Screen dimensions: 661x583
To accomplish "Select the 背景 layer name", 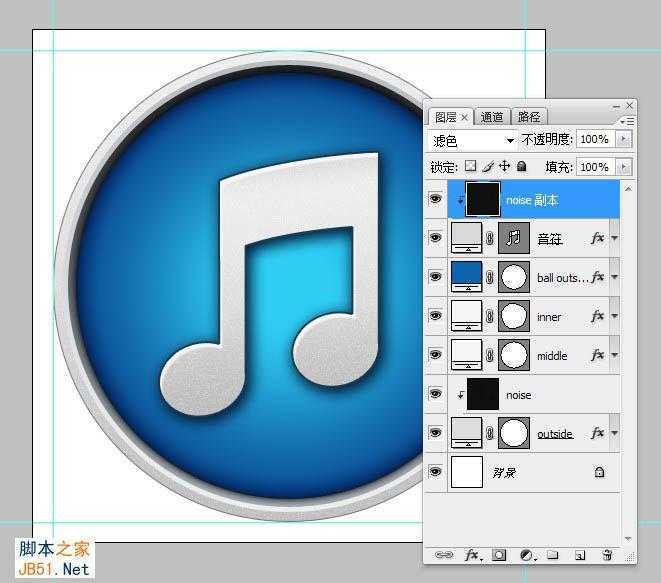I will 504,473.
